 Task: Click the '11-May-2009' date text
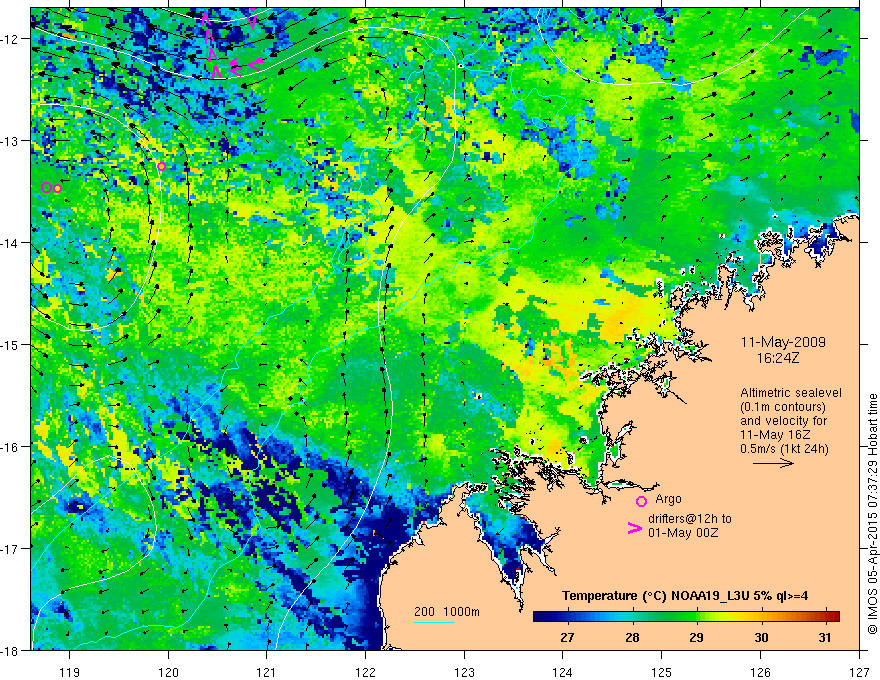point(783,342)
